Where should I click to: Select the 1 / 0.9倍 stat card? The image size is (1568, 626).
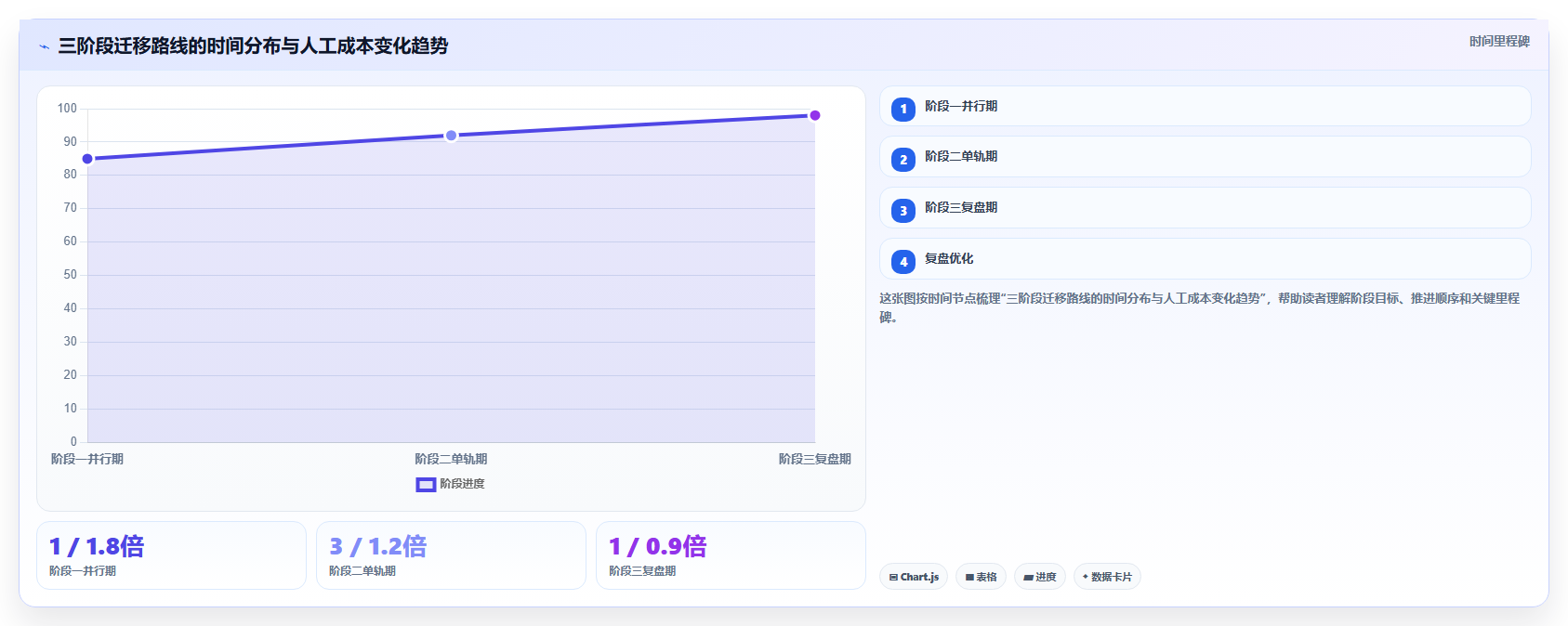[731, 555]
